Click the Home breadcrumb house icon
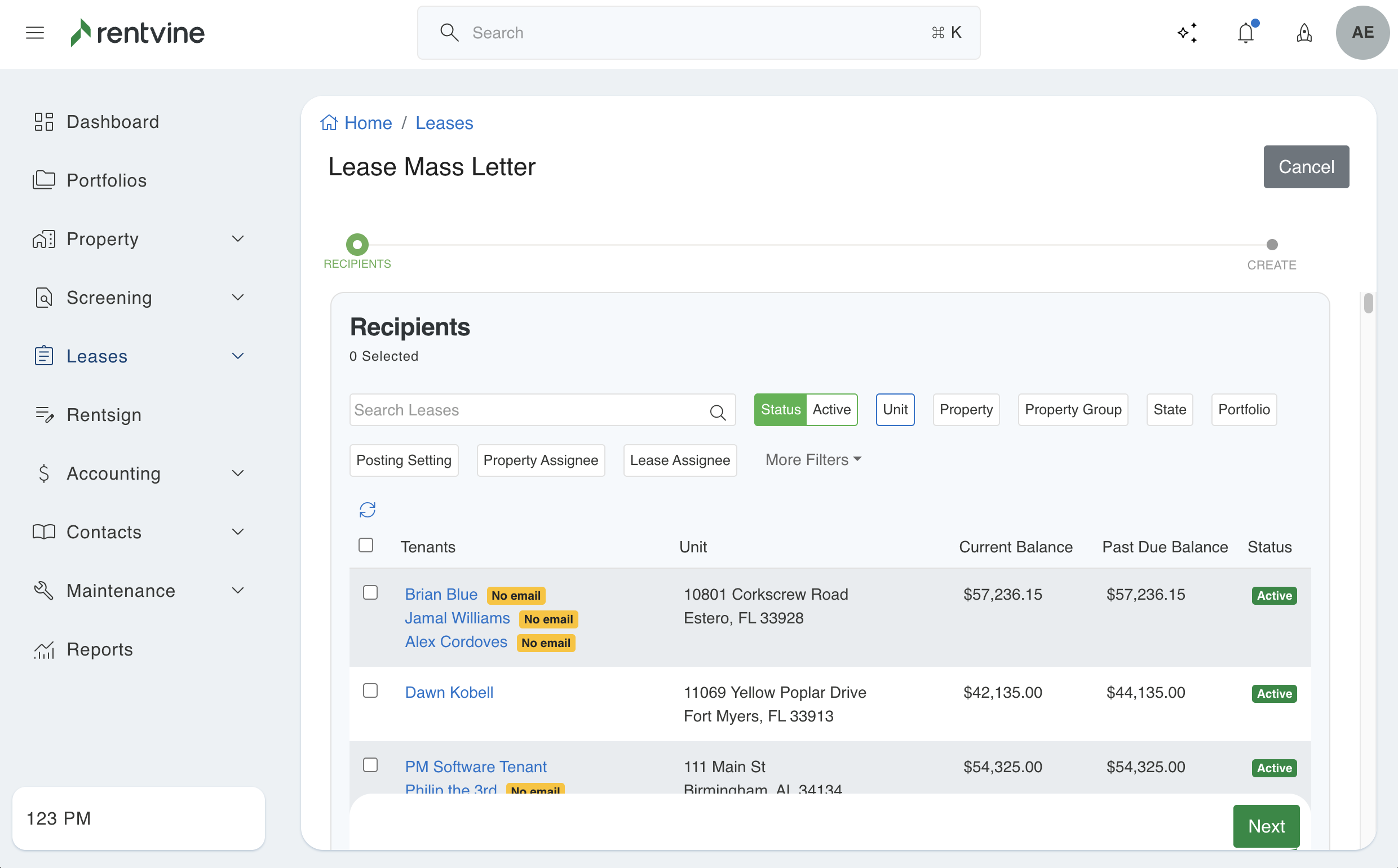1398x868 pixels. (329, 123)
